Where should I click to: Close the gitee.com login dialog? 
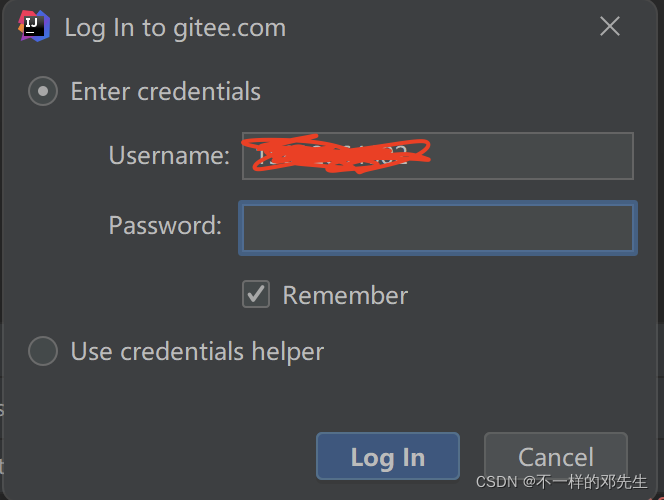point(610,26)
